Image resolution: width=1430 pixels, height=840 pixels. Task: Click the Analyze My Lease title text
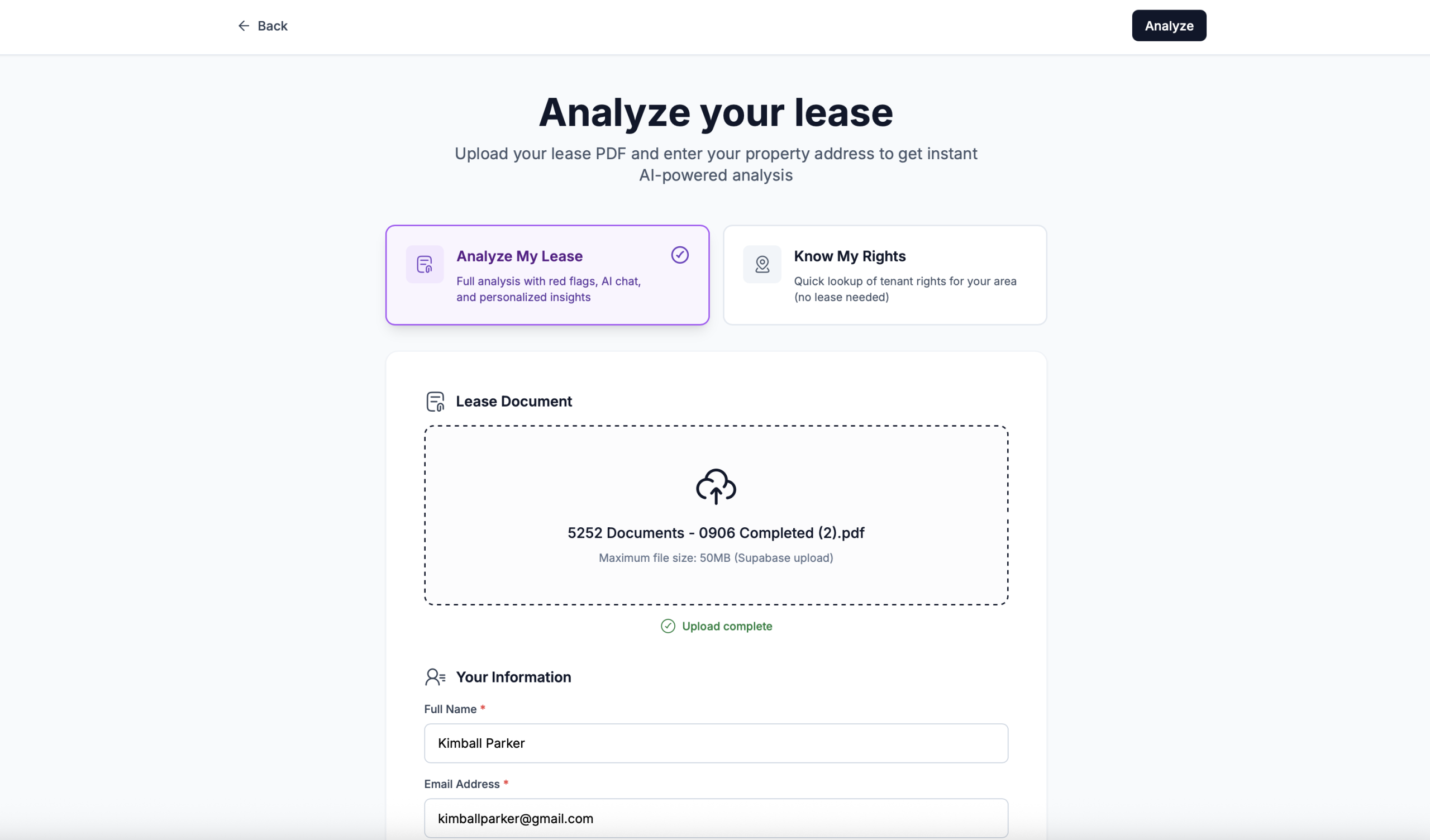519,256
